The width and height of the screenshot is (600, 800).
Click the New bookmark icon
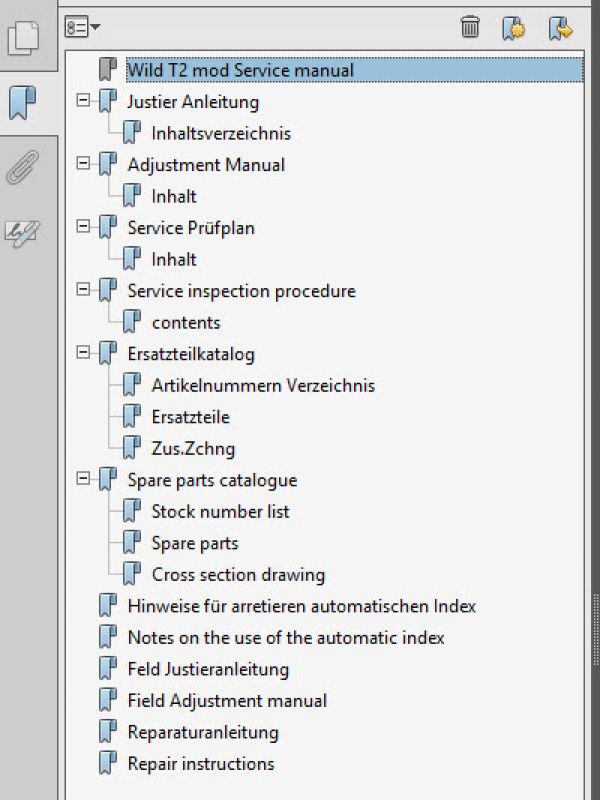(513, 28)
